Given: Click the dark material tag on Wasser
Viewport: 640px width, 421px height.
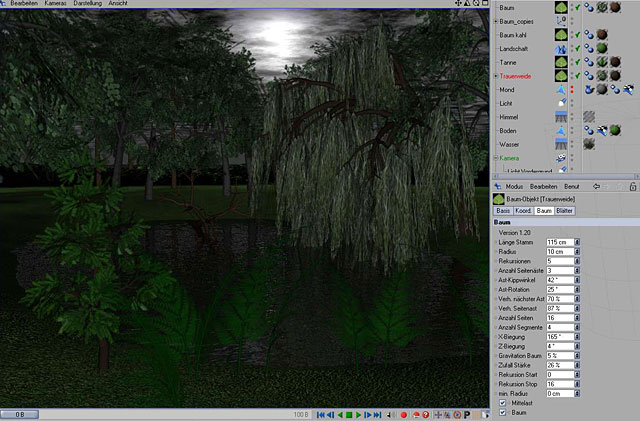Looking at the screenshot, I should coord(589,144).
